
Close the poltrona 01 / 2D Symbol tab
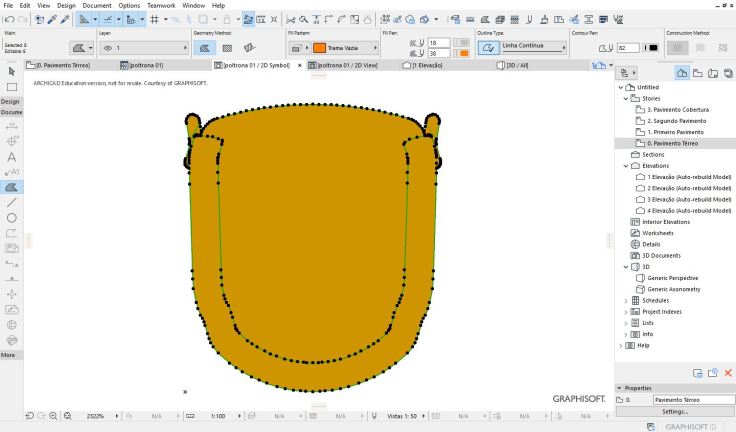pos(299,65)
